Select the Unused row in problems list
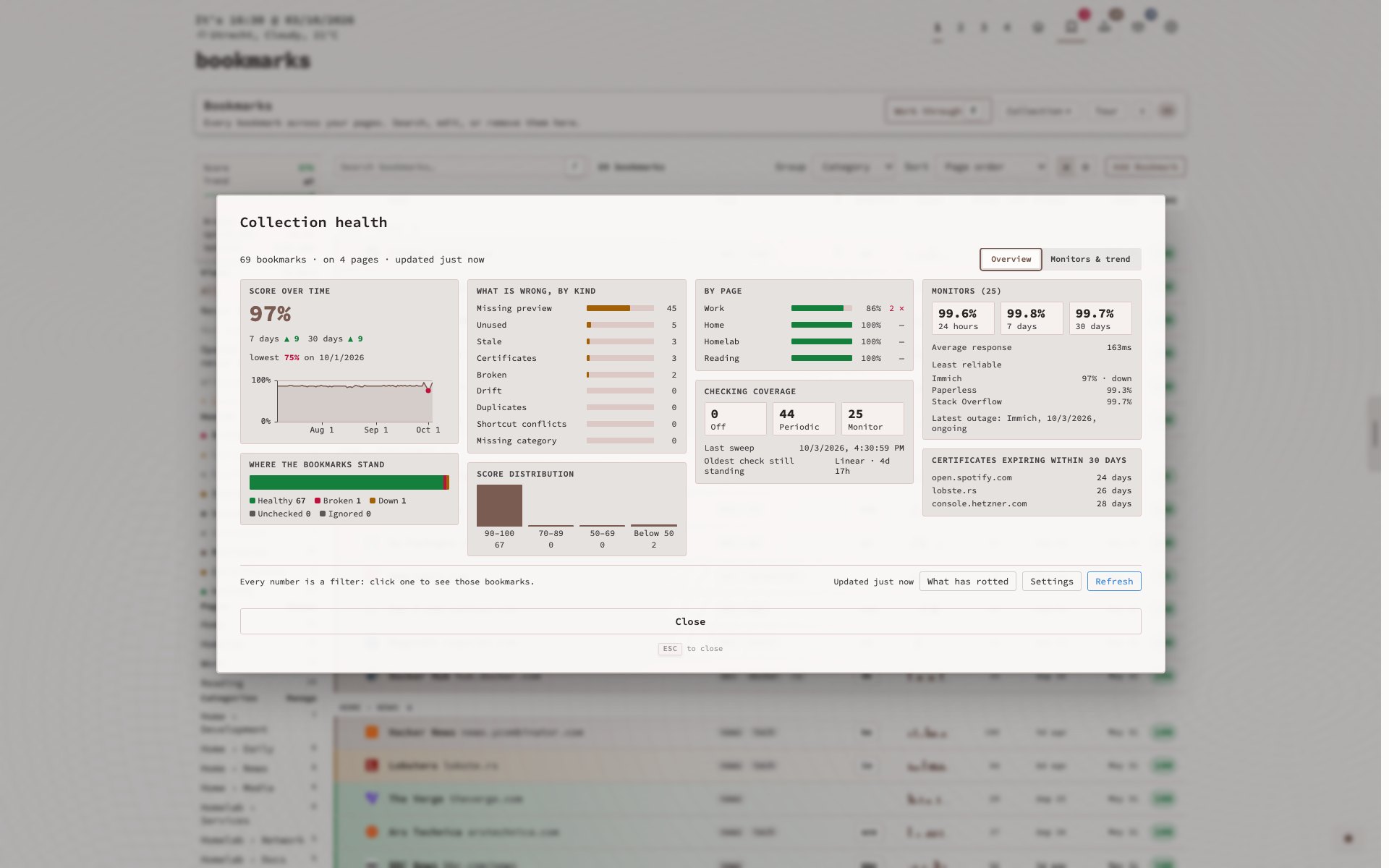The height and width of the screenshot is (868, 1389). point(577,325)
